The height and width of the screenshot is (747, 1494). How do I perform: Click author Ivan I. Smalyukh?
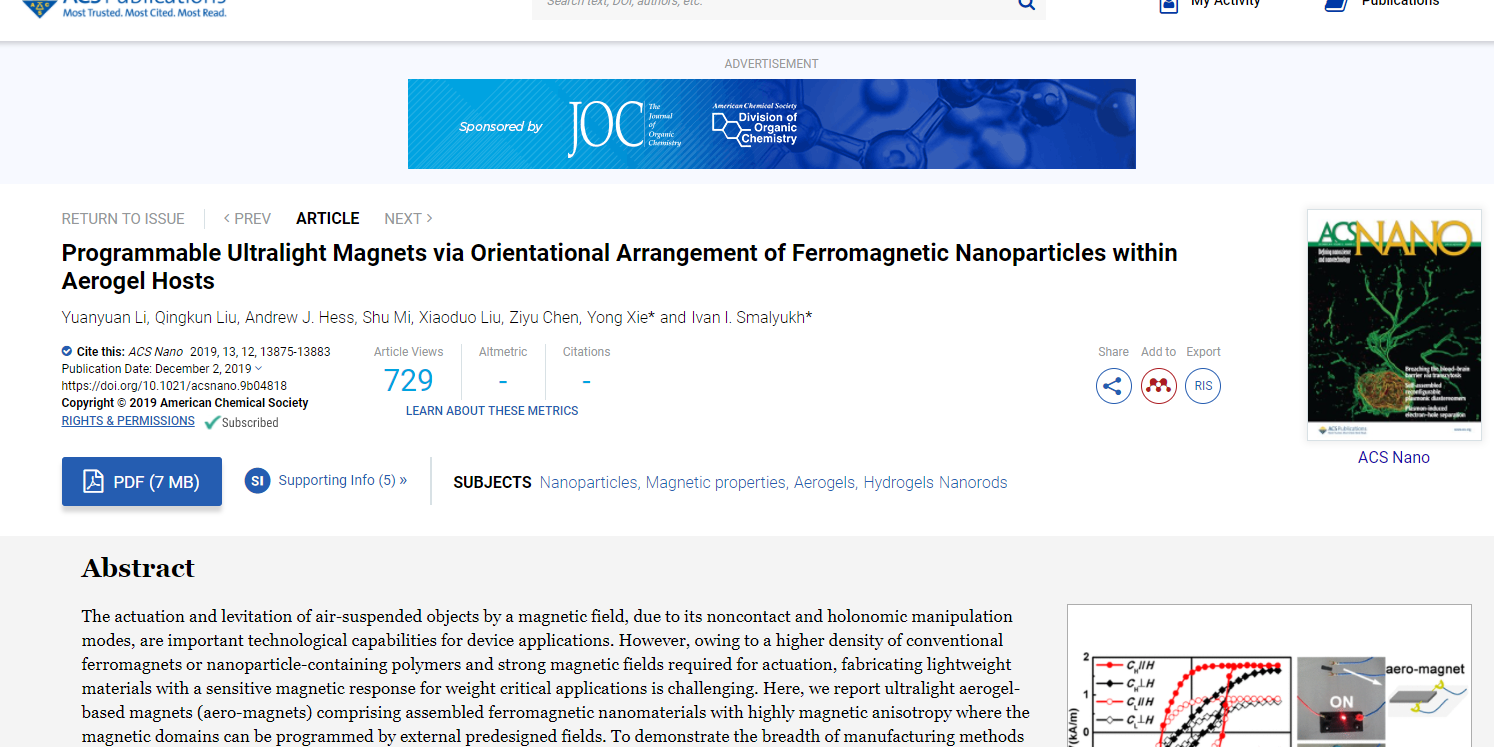(747, 318)
